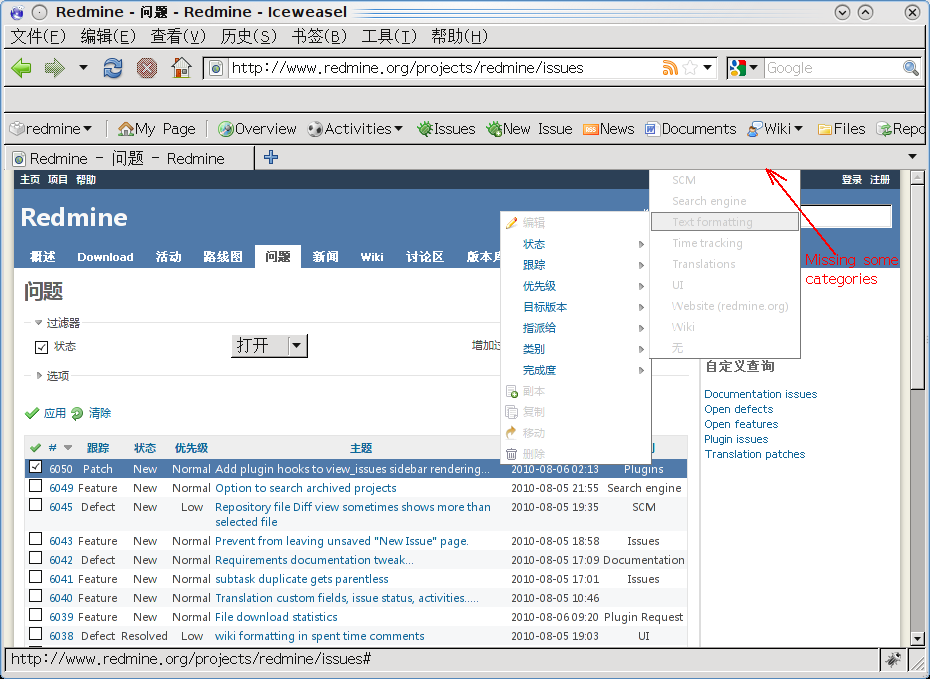Screen dimensions: 930x679
Task: Open the Overview bookmark
Action: 257,129
